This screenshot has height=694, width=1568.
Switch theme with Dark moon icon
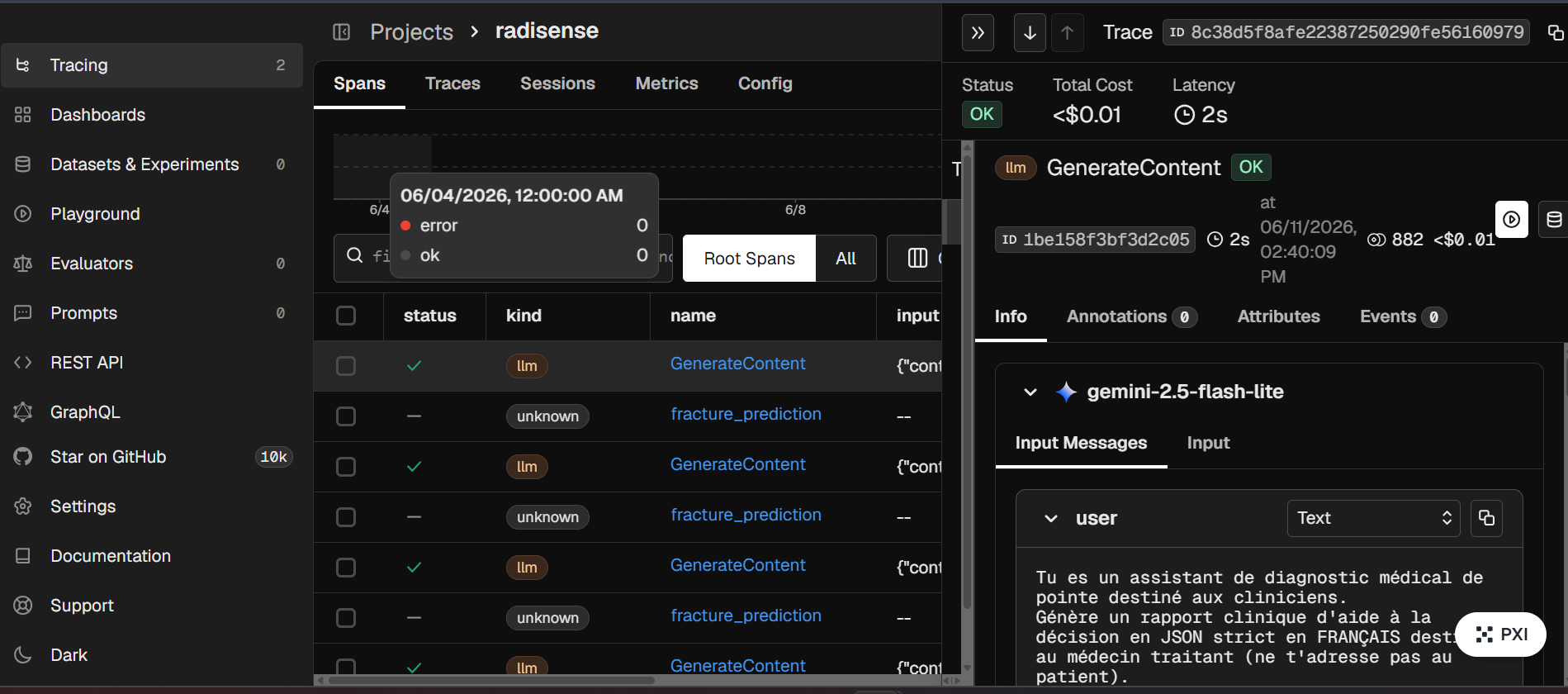click(x=23, y=655)
